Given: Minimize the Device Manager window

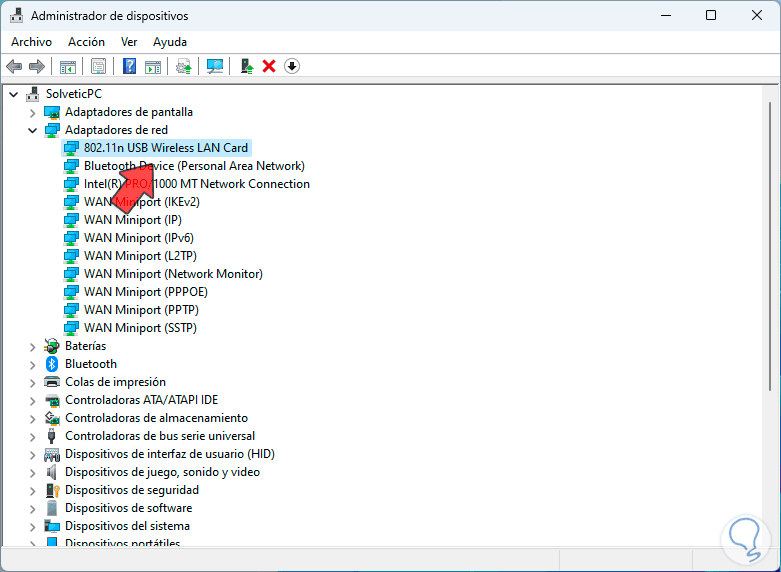Looking at the screenshot, I should click(666, 15).
